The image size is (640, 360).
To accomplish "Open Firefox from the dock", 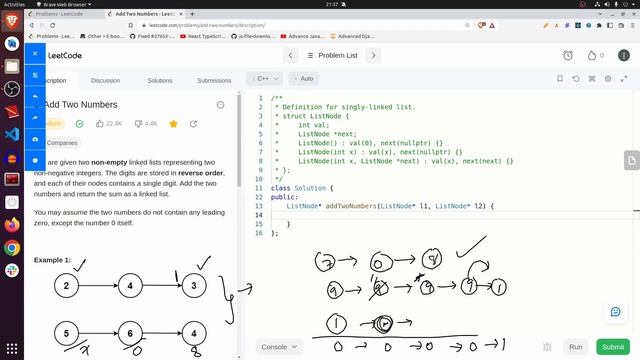I will [x=12, y=225].
